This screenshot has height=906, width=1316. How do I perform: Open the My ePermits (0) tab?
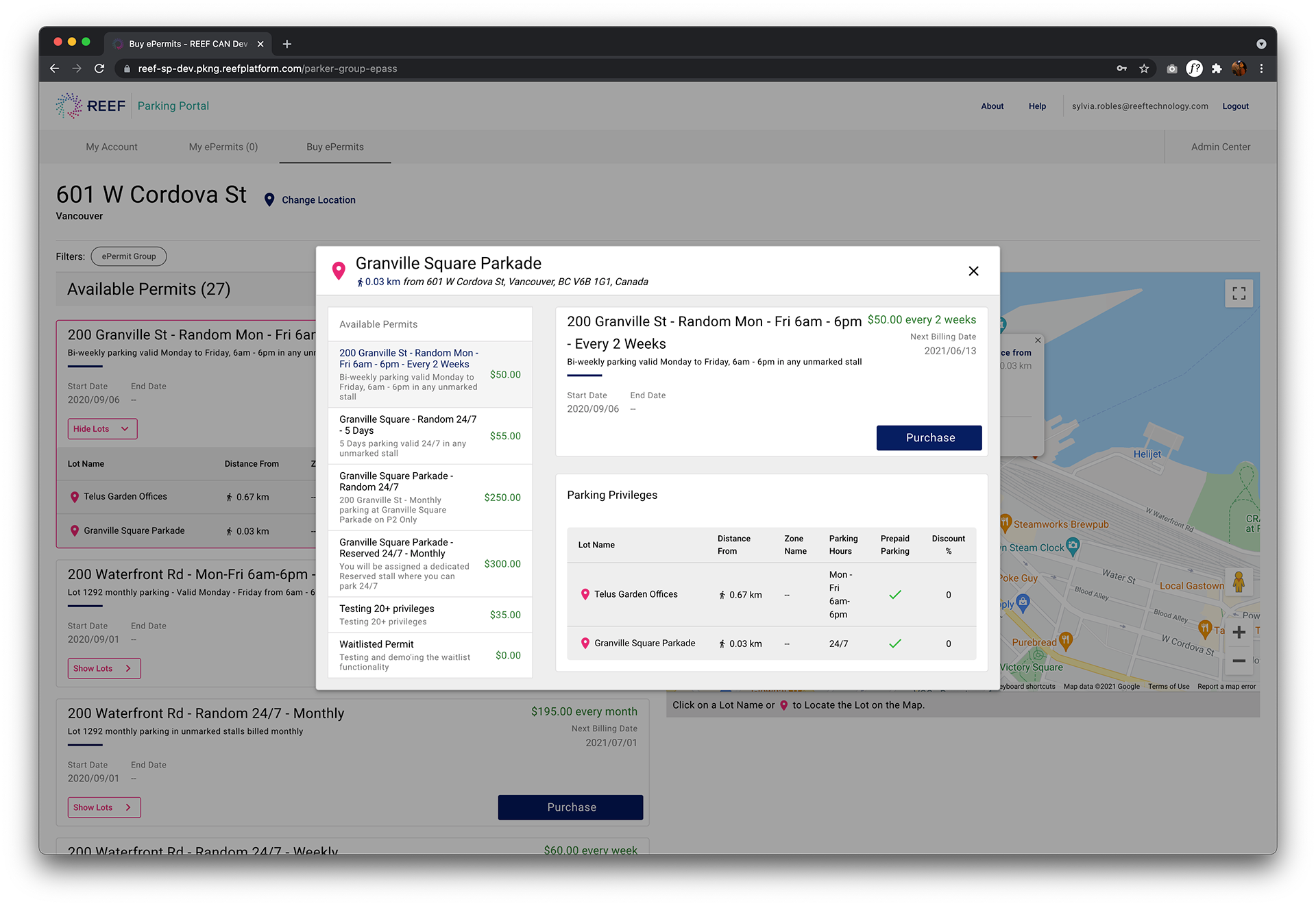223,147
